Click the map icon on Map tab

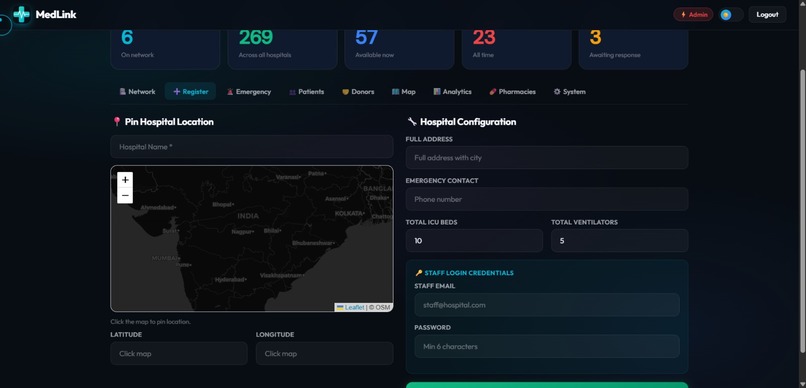pos(395,91)
